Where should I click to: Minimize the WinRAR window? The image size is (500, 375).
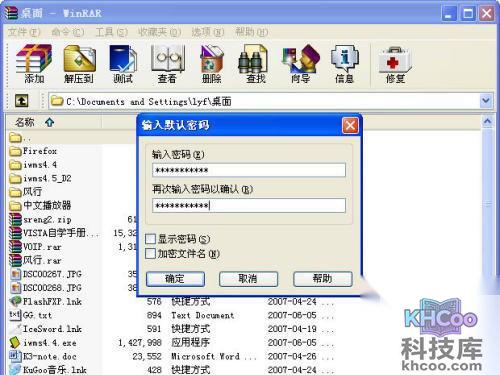click(449, 14)
